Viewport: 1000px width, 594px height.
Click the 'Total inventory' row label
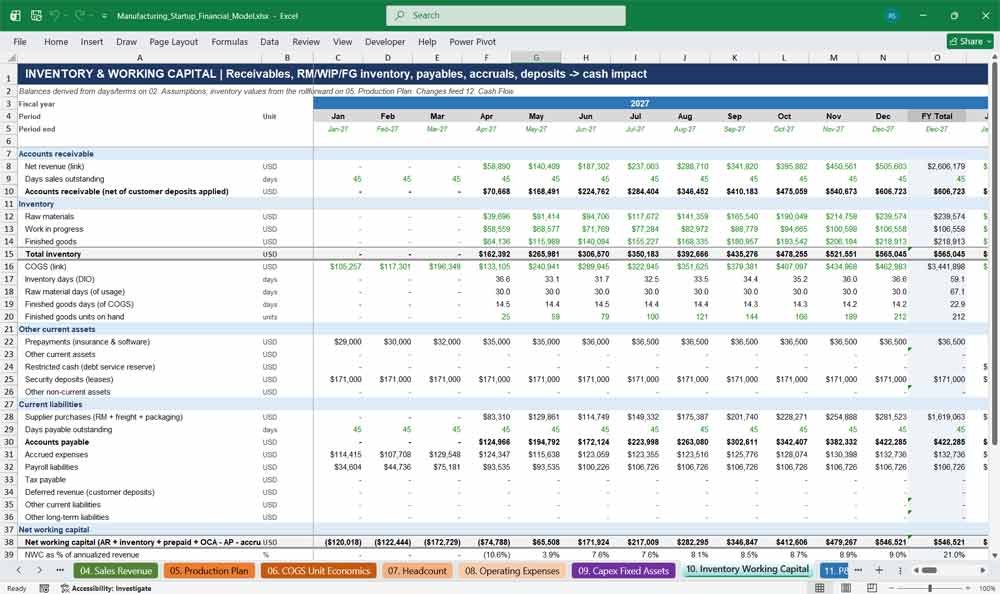coord(53,254)
